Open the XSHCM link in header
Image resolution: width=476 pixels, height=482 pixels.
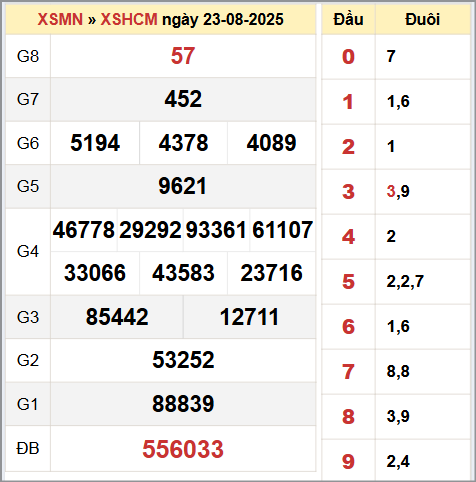129,19
